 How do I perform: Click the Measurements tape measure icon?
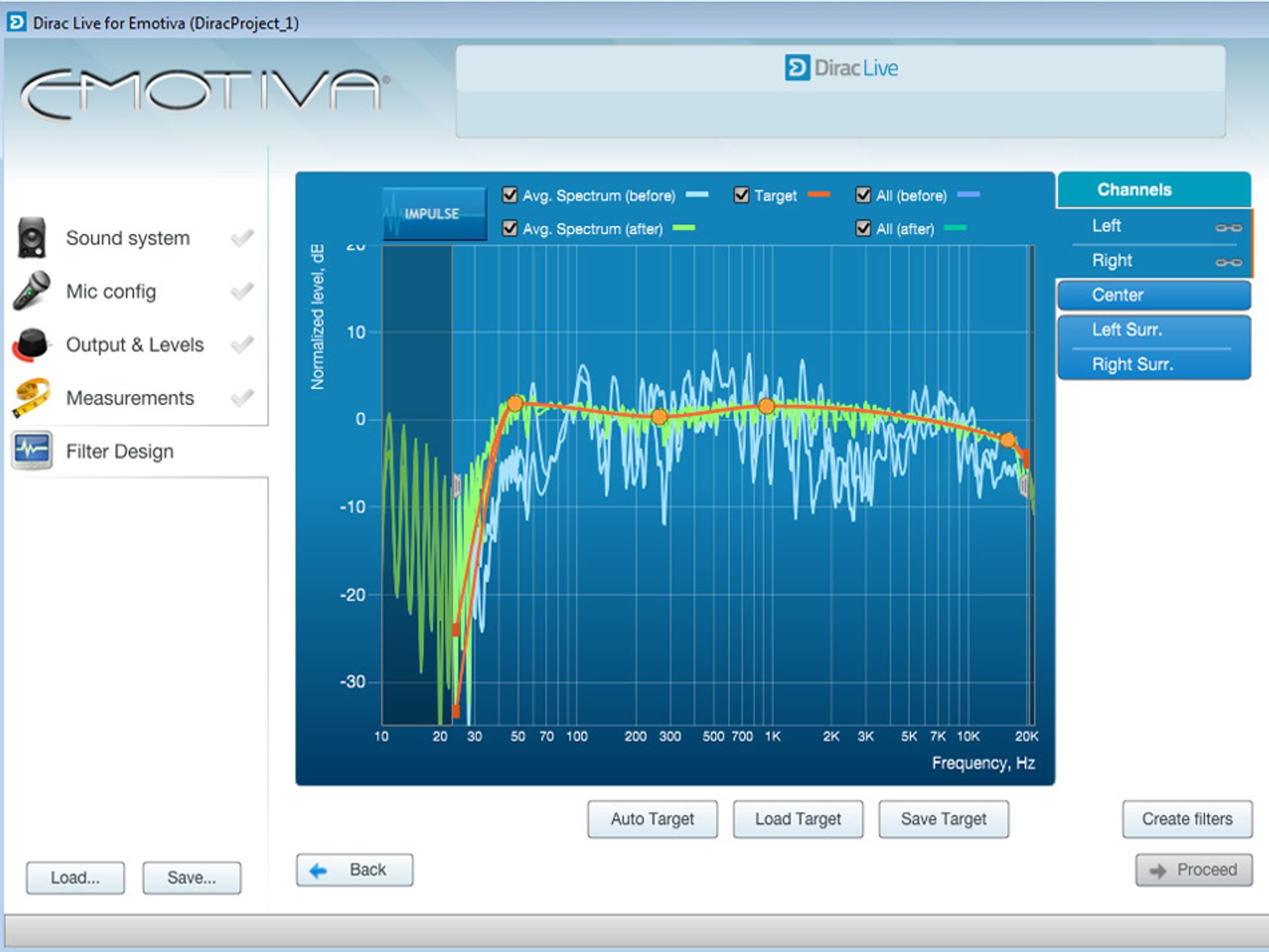32,397
